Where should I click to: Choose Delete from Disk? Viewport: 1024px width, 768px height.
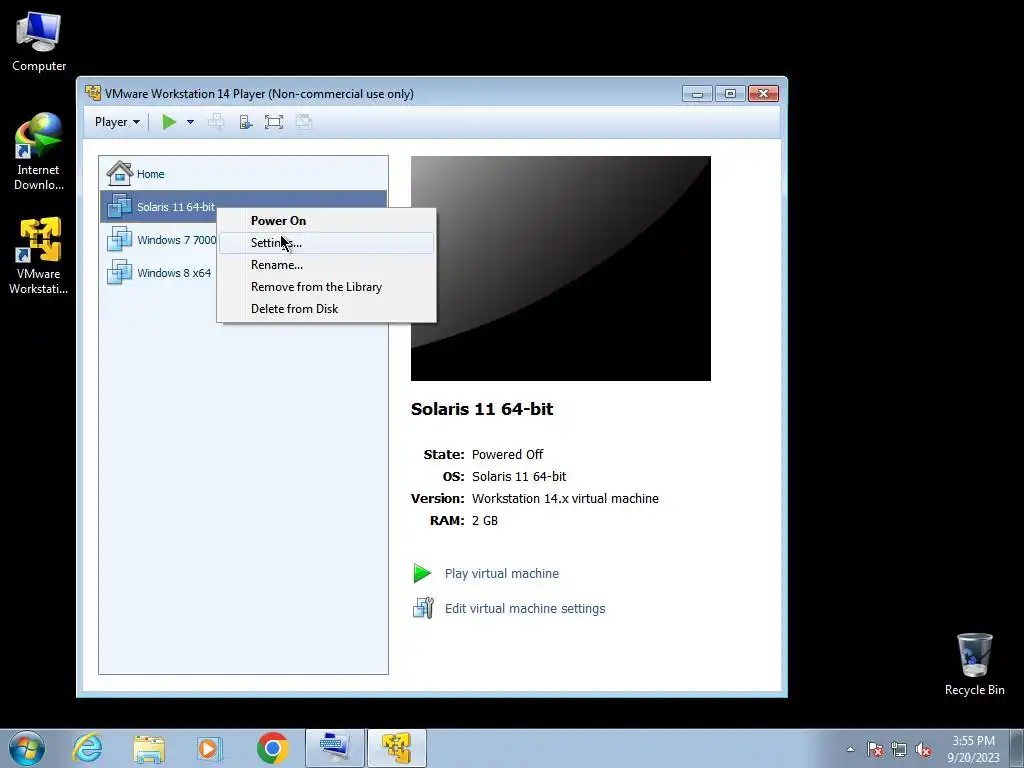(x=326, y=309)
